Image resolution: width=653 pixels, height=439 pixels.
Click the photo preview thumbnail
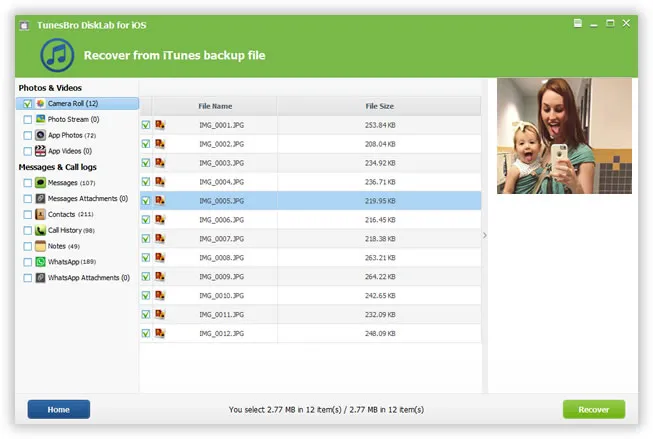tap(563, 136)
